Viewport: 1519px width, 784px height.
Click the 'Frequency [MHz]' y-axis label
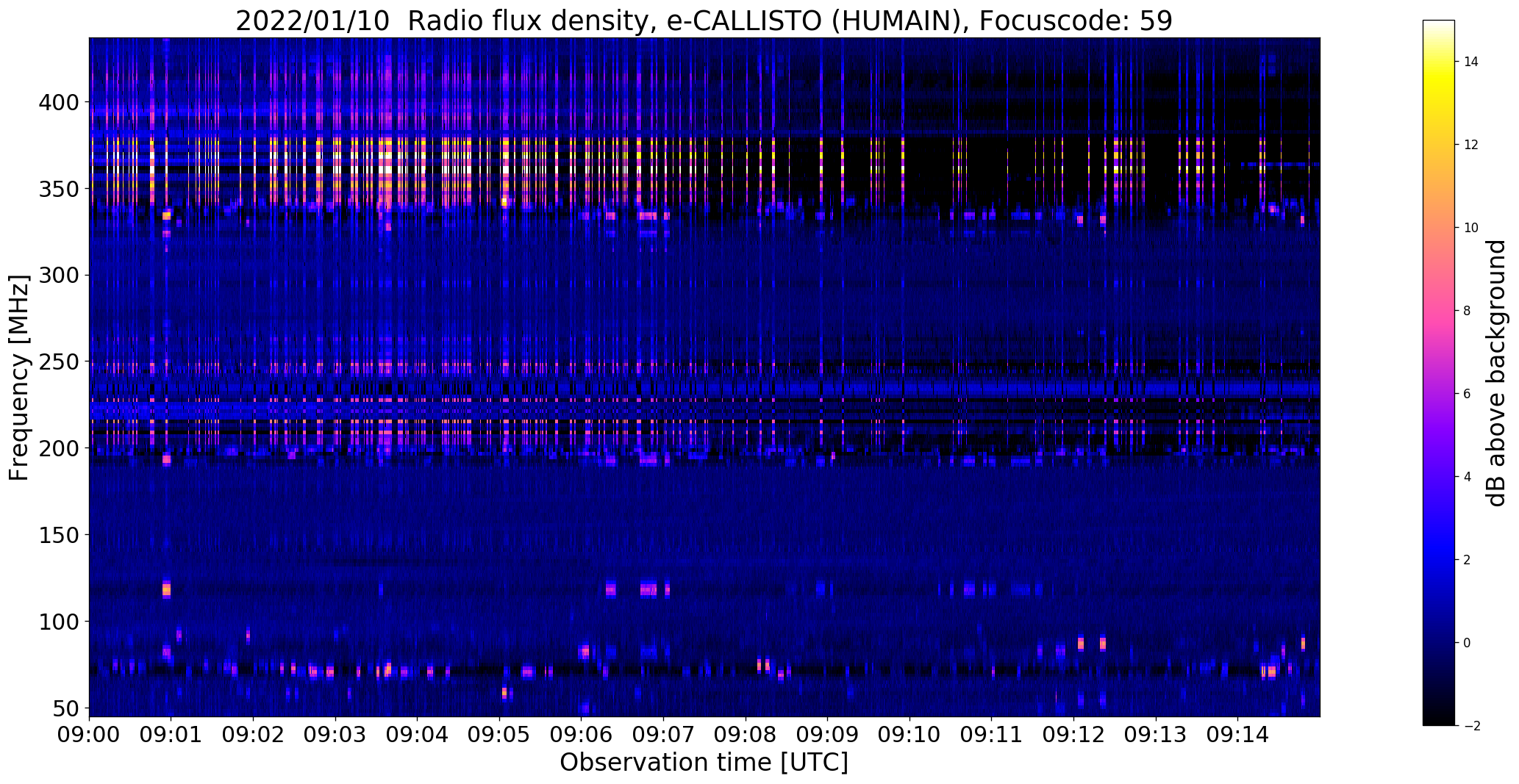coord(20,378)
